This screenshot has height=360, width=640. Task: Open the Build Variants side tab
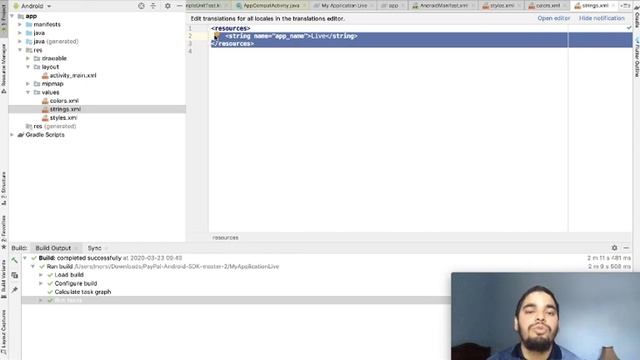[4, 279]
